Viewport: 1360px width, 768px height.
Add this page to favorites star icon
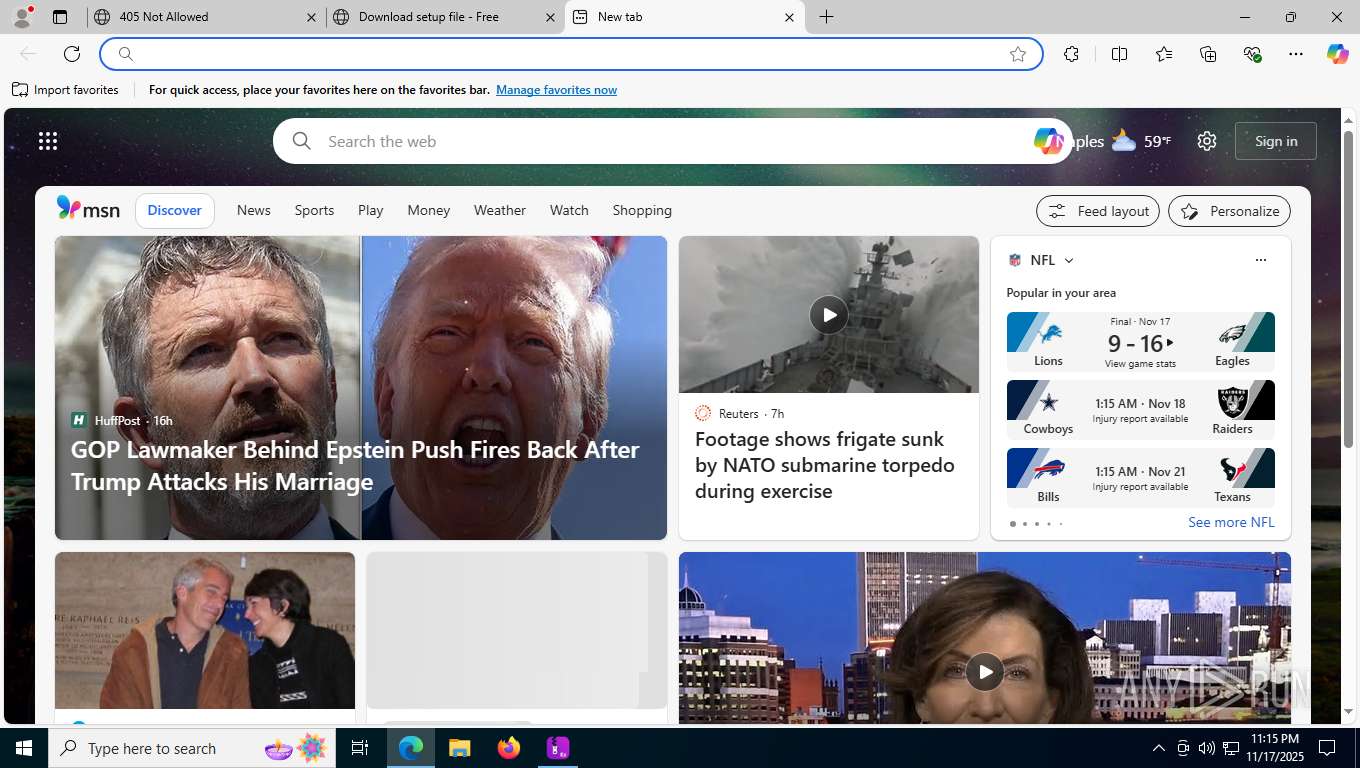(1018, 54)
